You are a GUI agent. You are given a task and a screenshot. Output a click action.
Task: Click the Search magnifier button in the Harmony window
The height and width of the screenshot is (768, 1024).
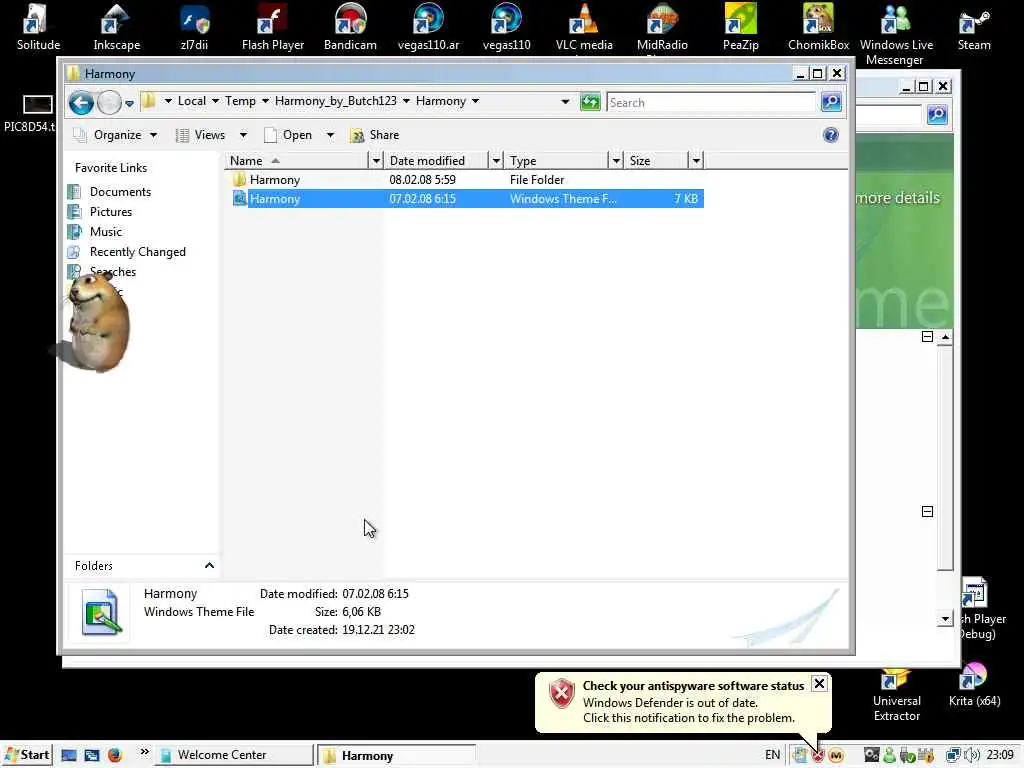click(831, 102)
